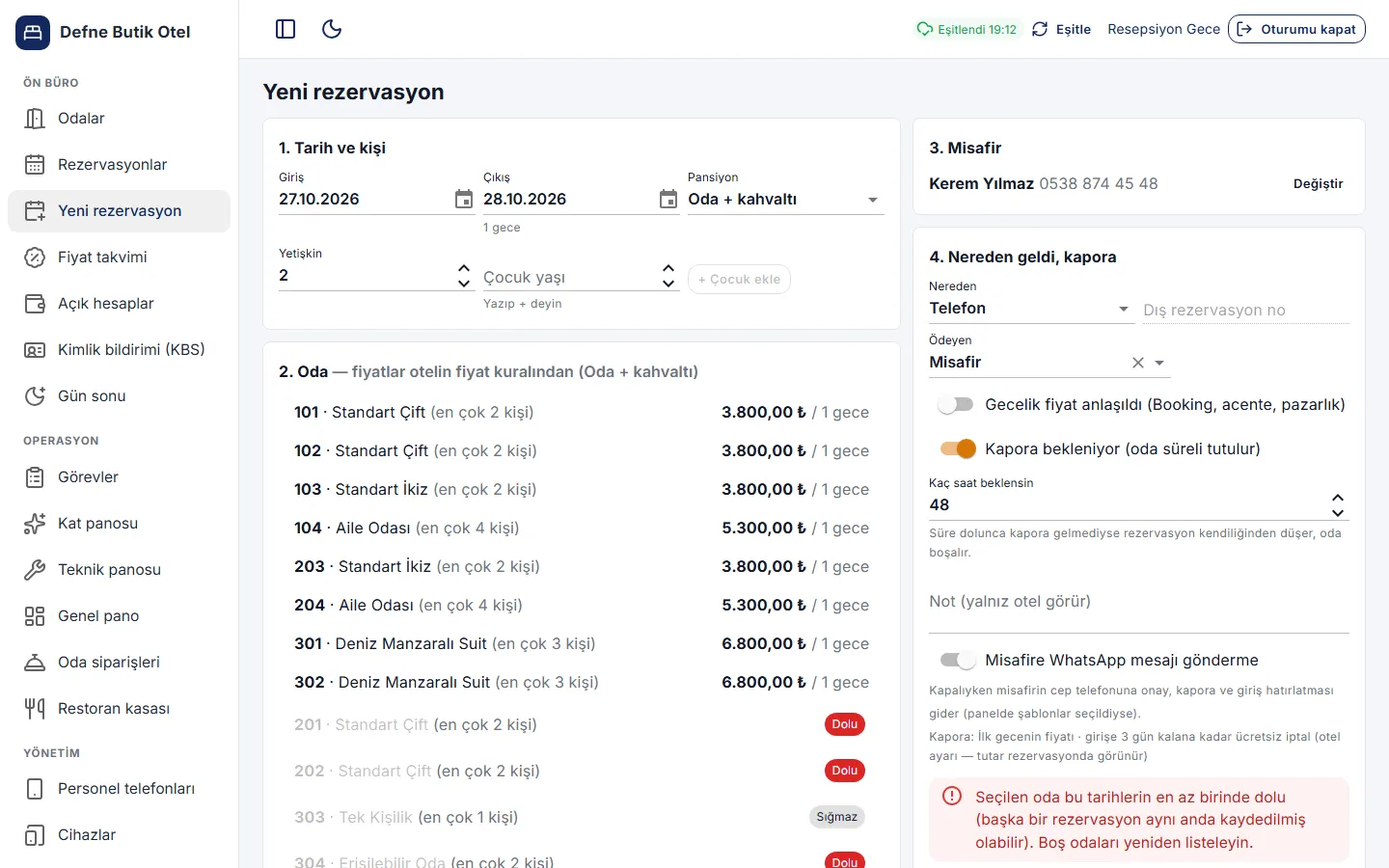This screenshot has width=1389, height=868.
Task: Open calendar picker for Giriş date
Action: tap(464, 199)
